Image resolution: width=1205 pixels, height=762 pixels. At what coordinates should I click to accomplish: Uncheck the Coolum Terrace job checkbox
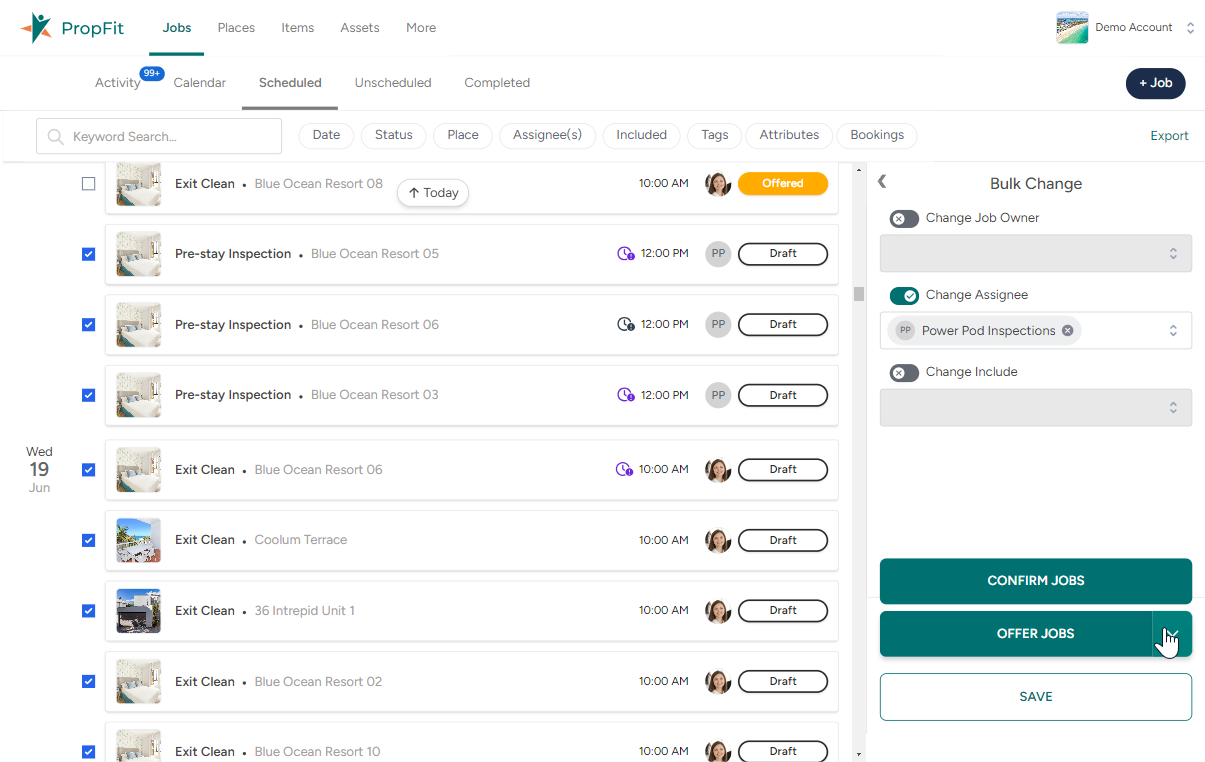[x=89, y=540]
